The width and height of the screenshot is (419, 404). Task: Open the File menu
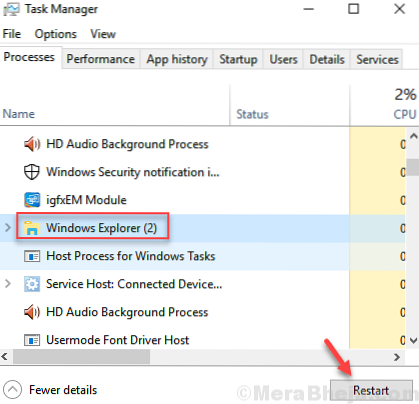tap(12, 34)
